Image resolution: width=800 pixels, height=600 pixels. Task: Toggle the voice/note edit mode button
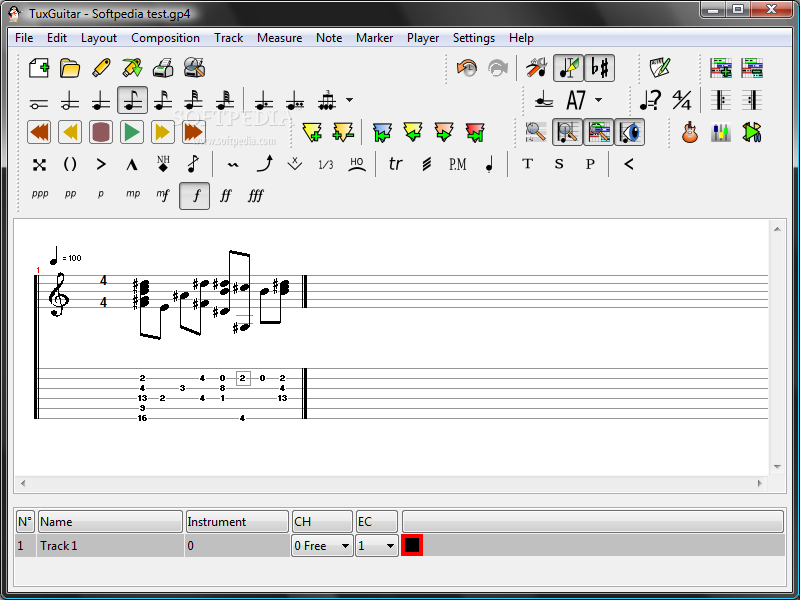click(568, 68)
